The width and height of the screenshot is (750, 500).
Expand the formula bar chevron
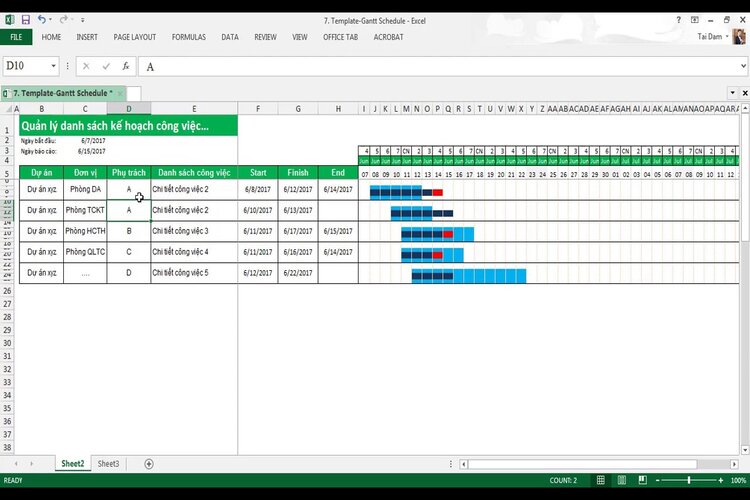[x=743, y=66]
